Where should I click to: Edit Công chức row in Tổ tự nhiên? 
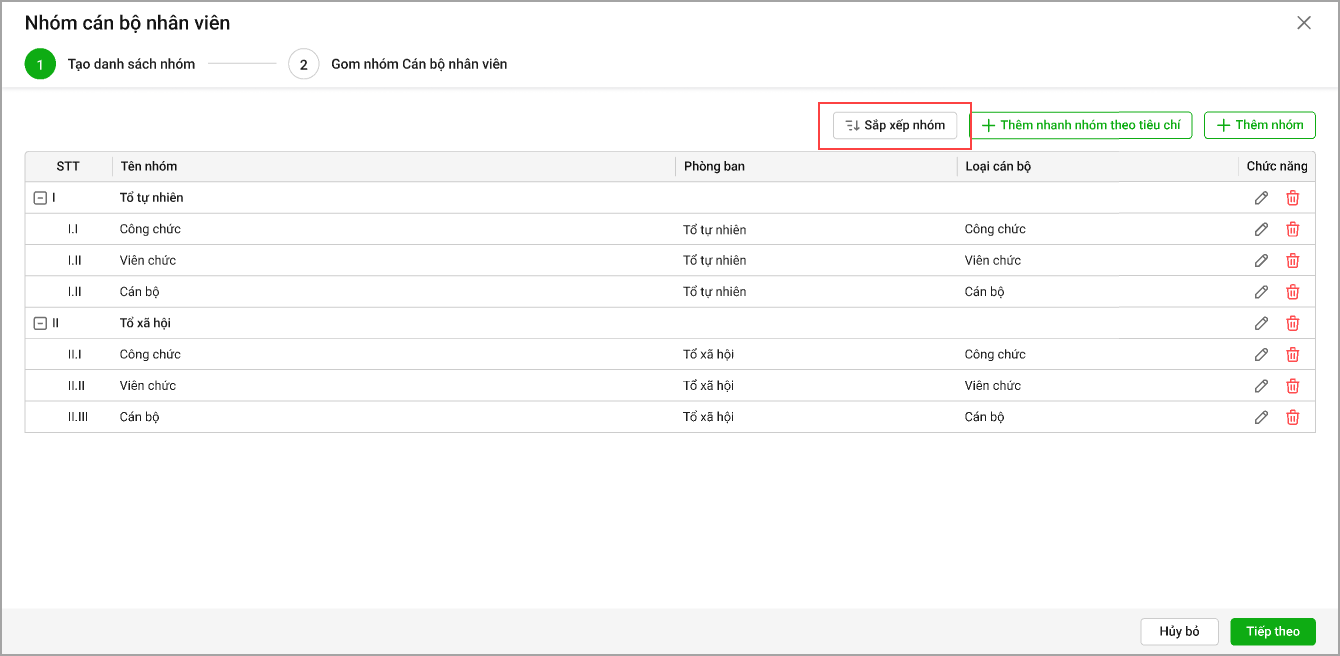click(1261, 229)
